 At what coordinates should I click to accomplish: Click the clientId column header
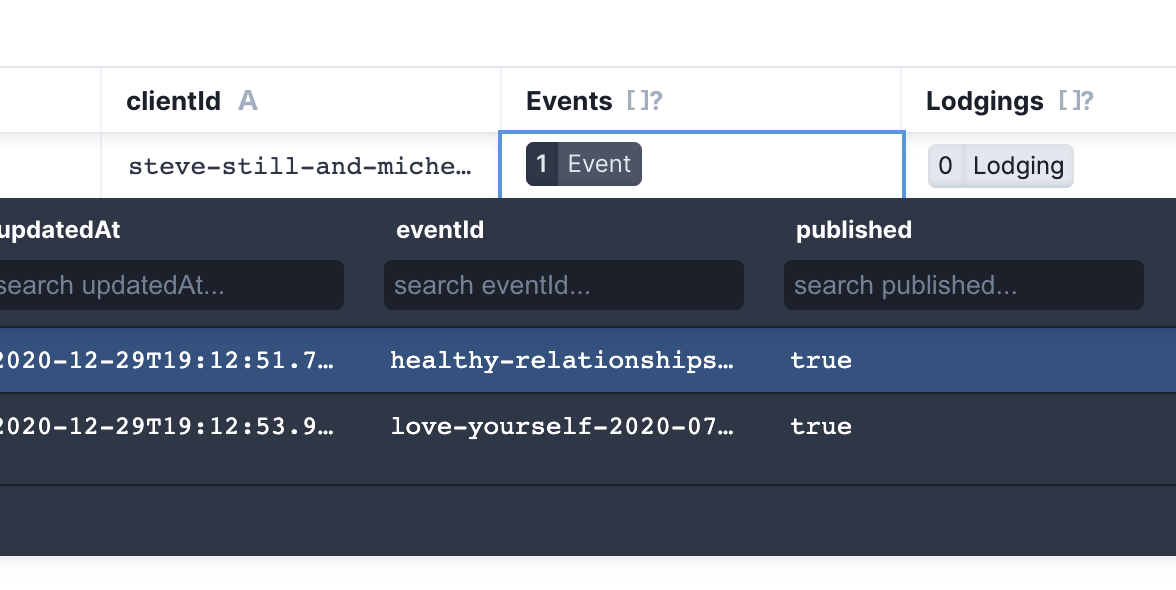pyautogui.click(x=301, y=100)
